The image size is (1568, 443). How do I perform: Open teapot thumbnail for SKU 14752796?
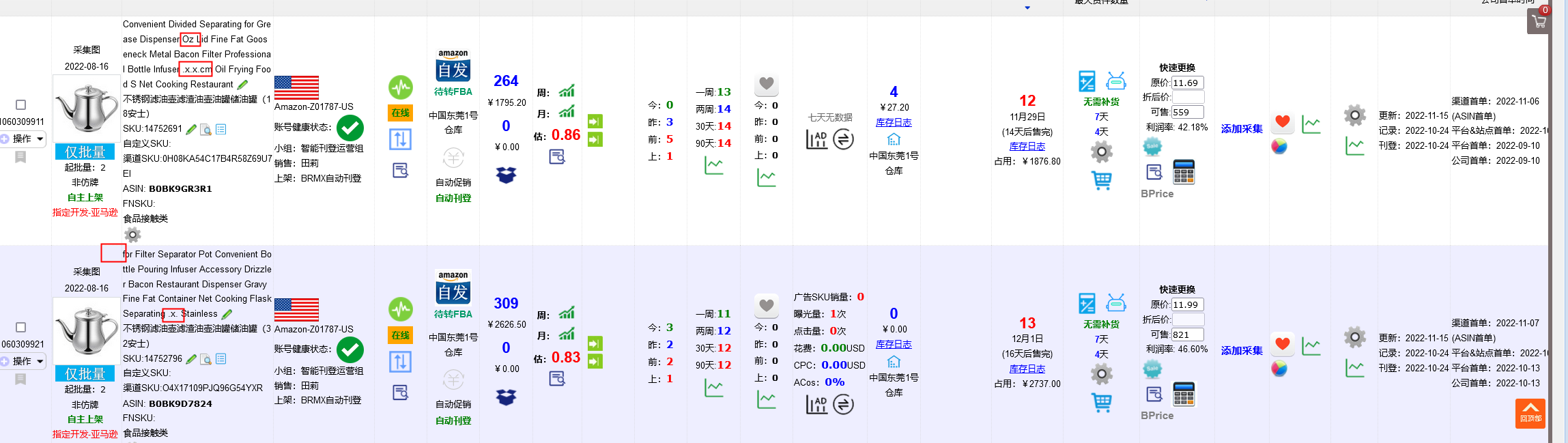point(85,330)
